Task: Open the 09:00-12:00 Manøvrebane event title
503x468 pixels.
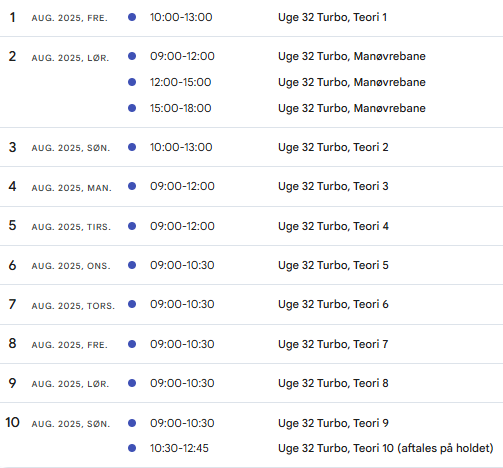Action: point(352,56)
